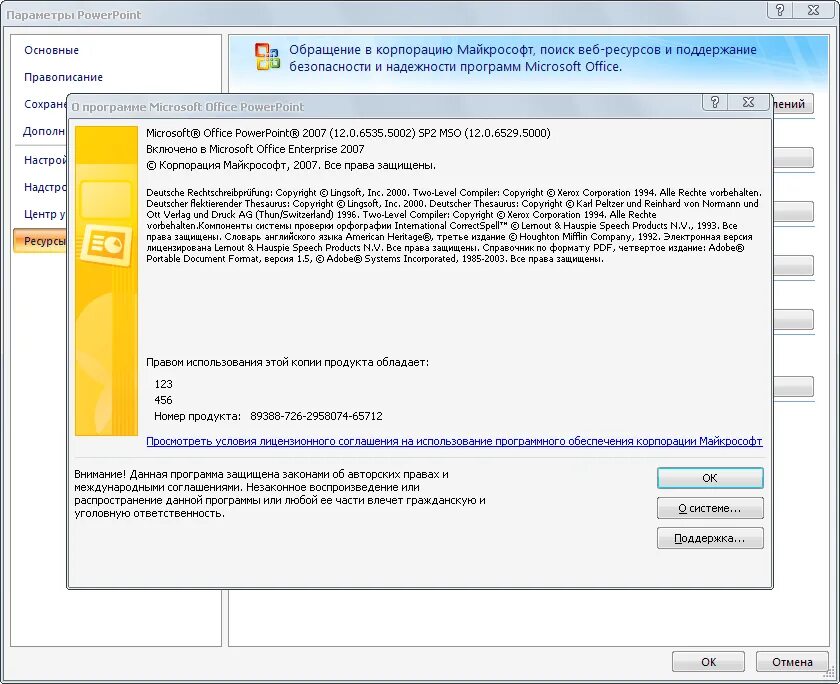Select the Сохранение category in the sidebar
The width and height of the screenshot is (840, 684).
tap(45, 104)
